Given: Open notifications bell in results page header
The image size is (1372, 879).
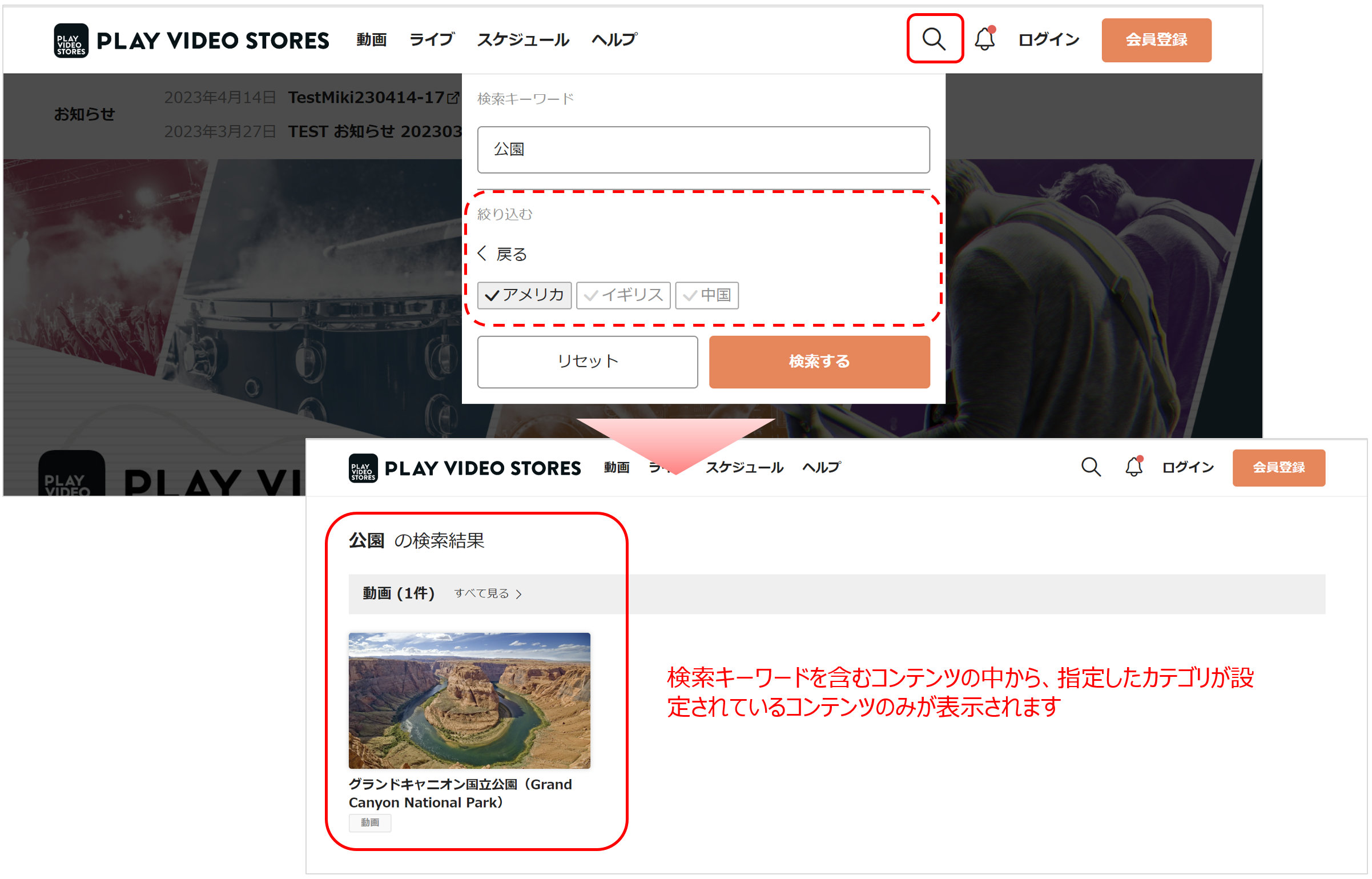Looking at the screenshot, I should 1133,467.
